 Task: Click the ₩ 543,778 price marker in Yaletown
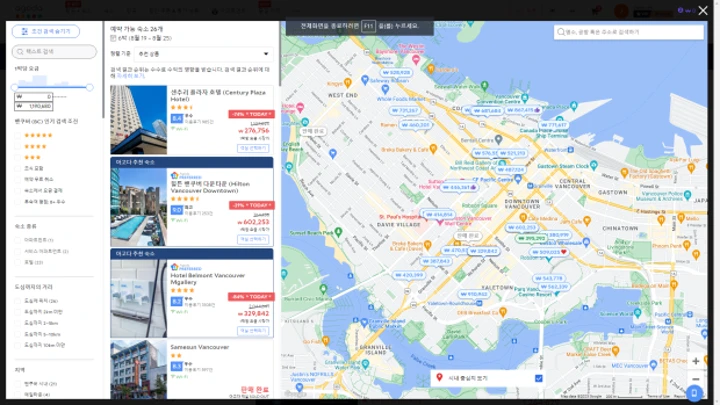[x=548, y=278]
